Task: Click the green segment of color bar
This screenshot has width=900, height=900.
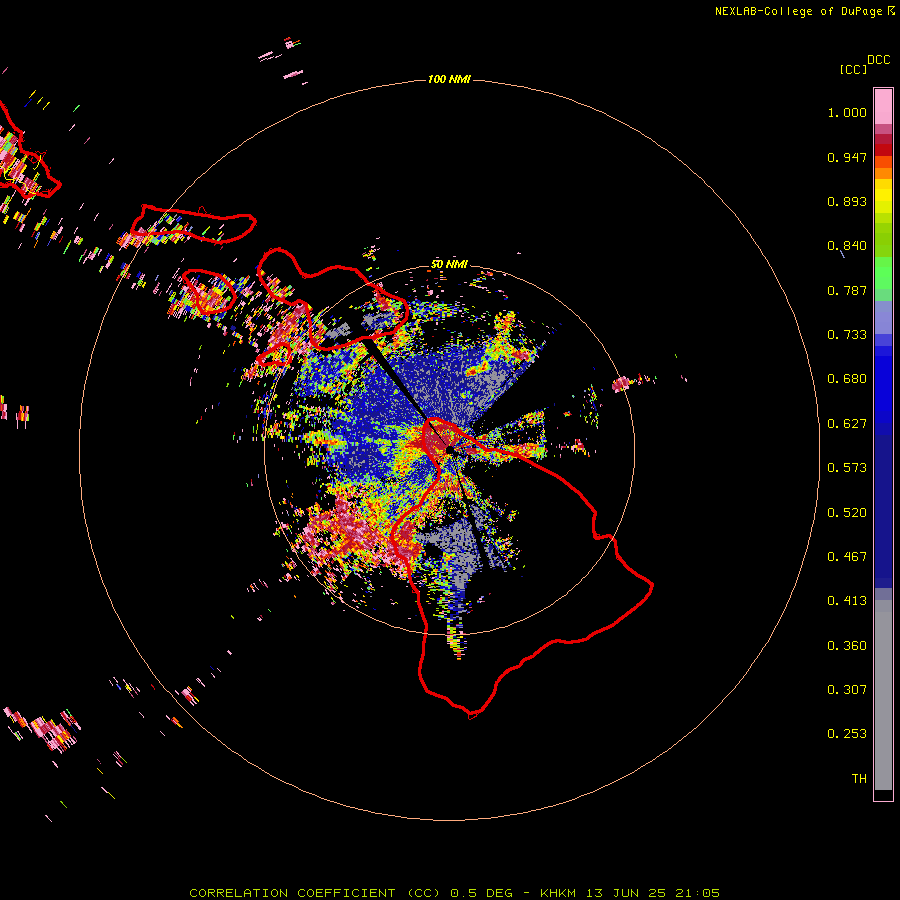Action: [883, 273]
